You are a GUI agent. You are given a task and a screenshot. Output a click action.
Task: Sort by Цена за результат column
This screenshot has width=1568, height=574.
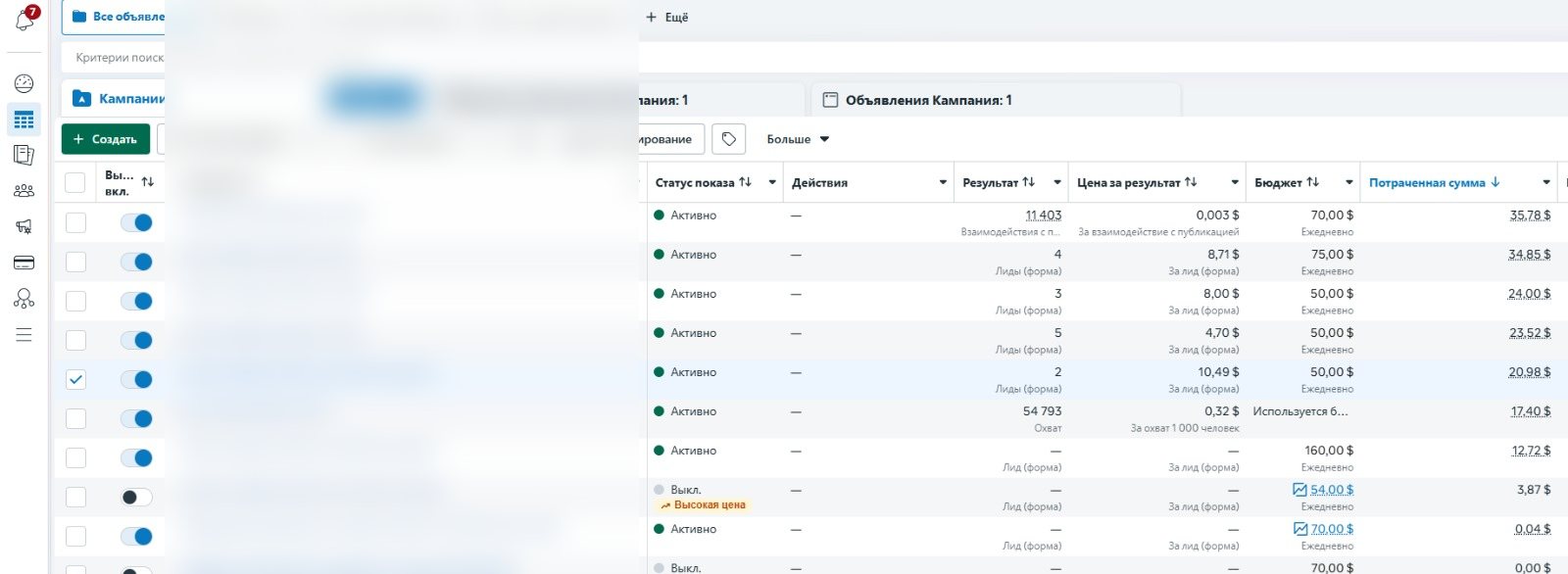pos(1191,182)
